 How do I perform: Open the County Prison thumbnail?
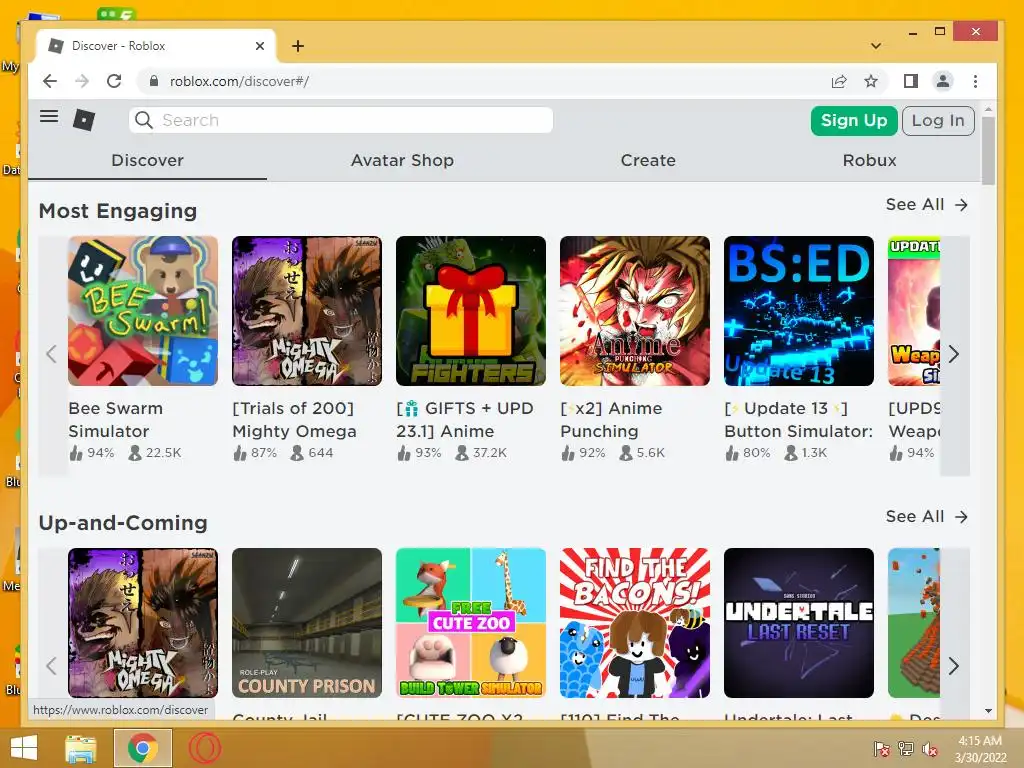[x=307, y=623]
